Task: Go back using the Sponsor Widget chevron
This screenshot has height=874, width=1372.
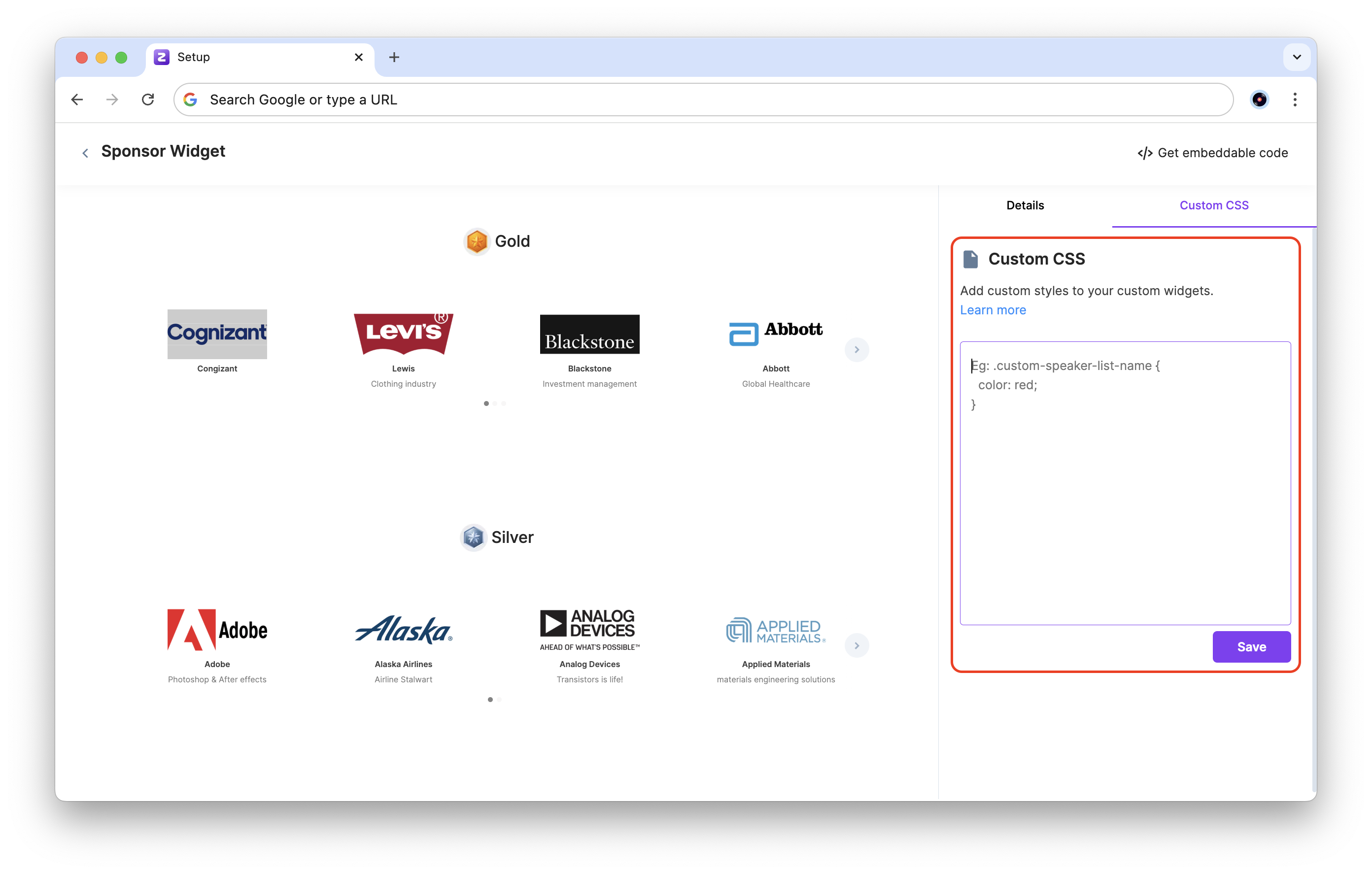Action: click(85, 153)
